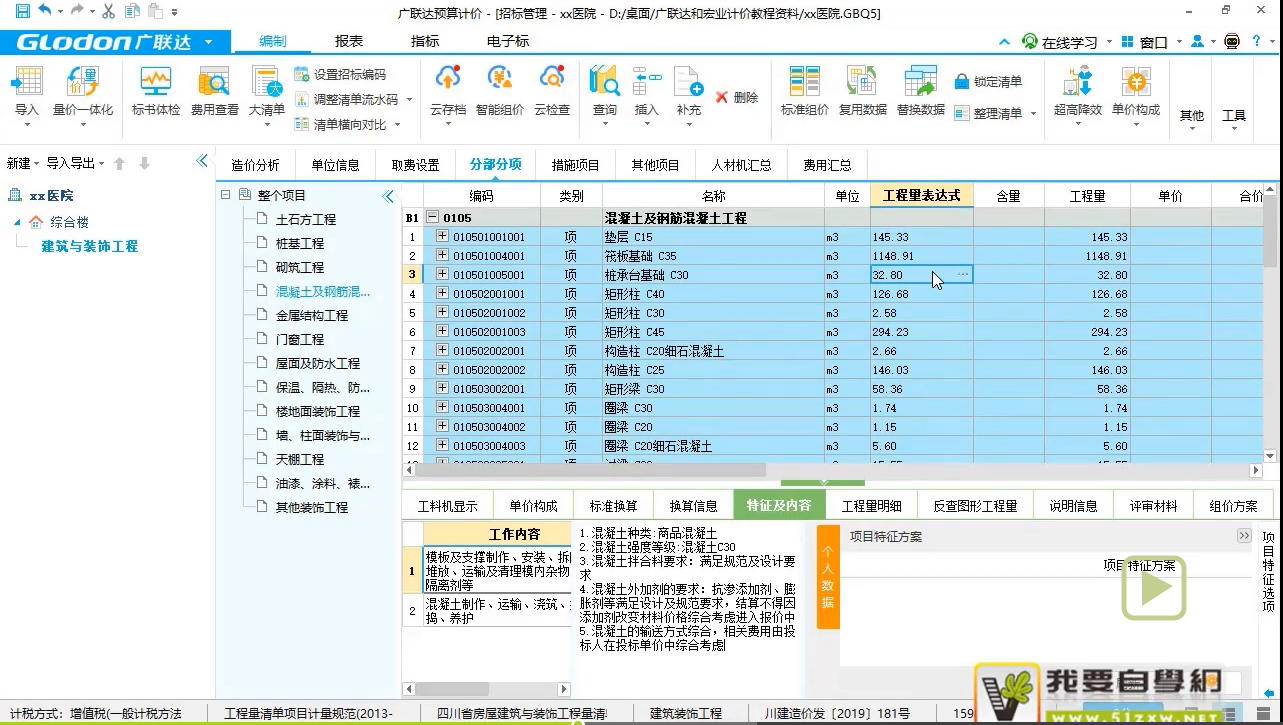Switch to 报表 ribbon tab
Image resolution: width=1283 pixels, height=725 pixels.
[349, 42]
